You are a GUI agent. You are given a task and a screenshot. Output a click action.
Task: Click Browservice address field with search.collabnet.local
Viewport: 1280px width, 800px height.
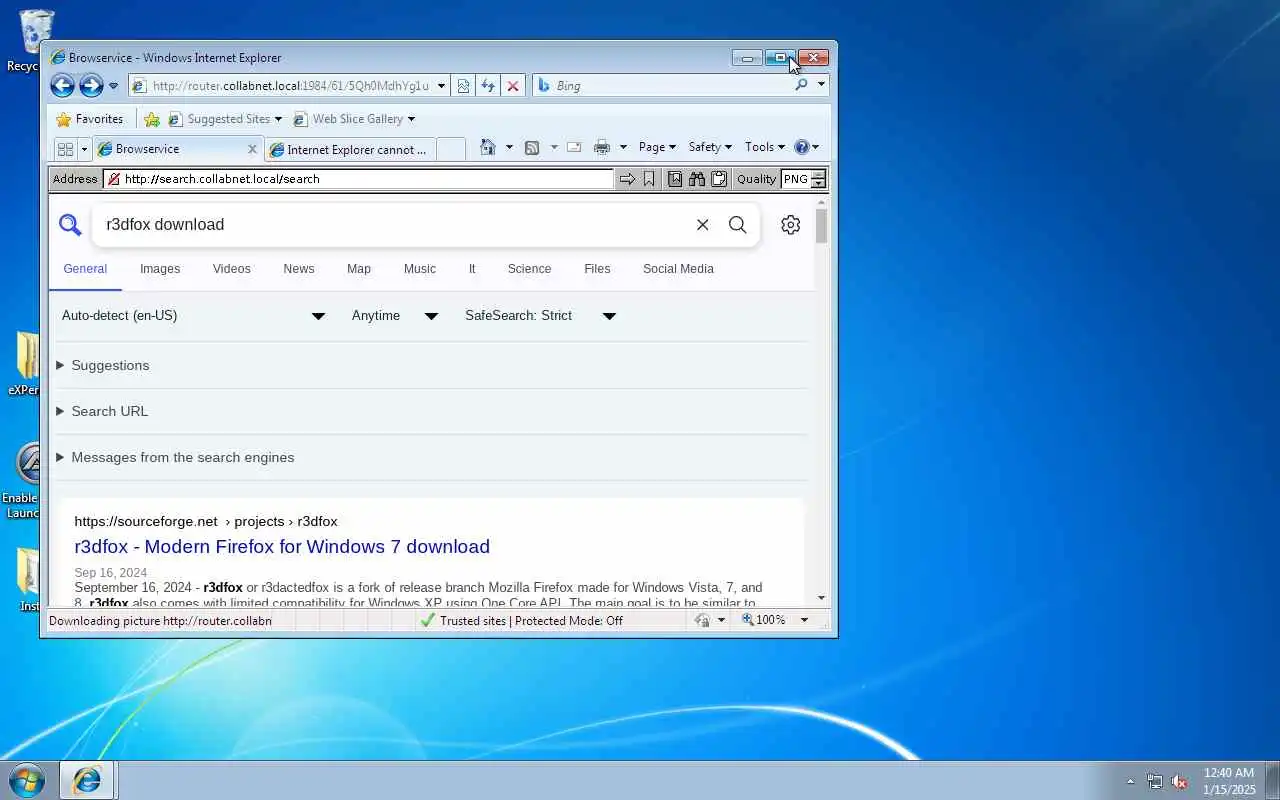pyautogui.click(x=358, y=179)
